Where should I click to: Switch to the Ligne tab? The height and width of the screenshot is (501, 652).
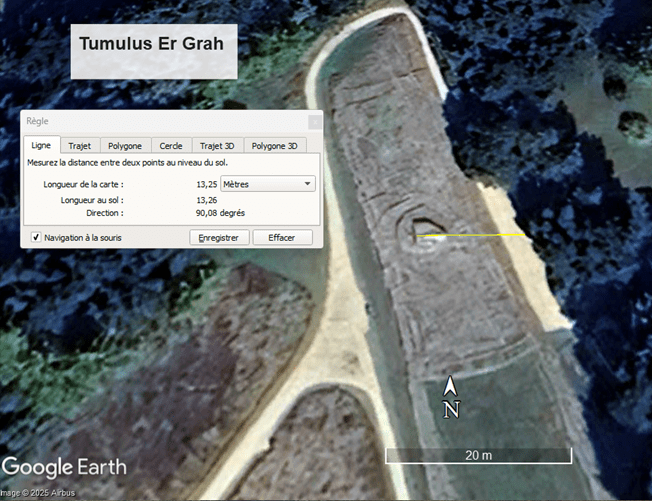pyautogui.click(x=42, y=146)
